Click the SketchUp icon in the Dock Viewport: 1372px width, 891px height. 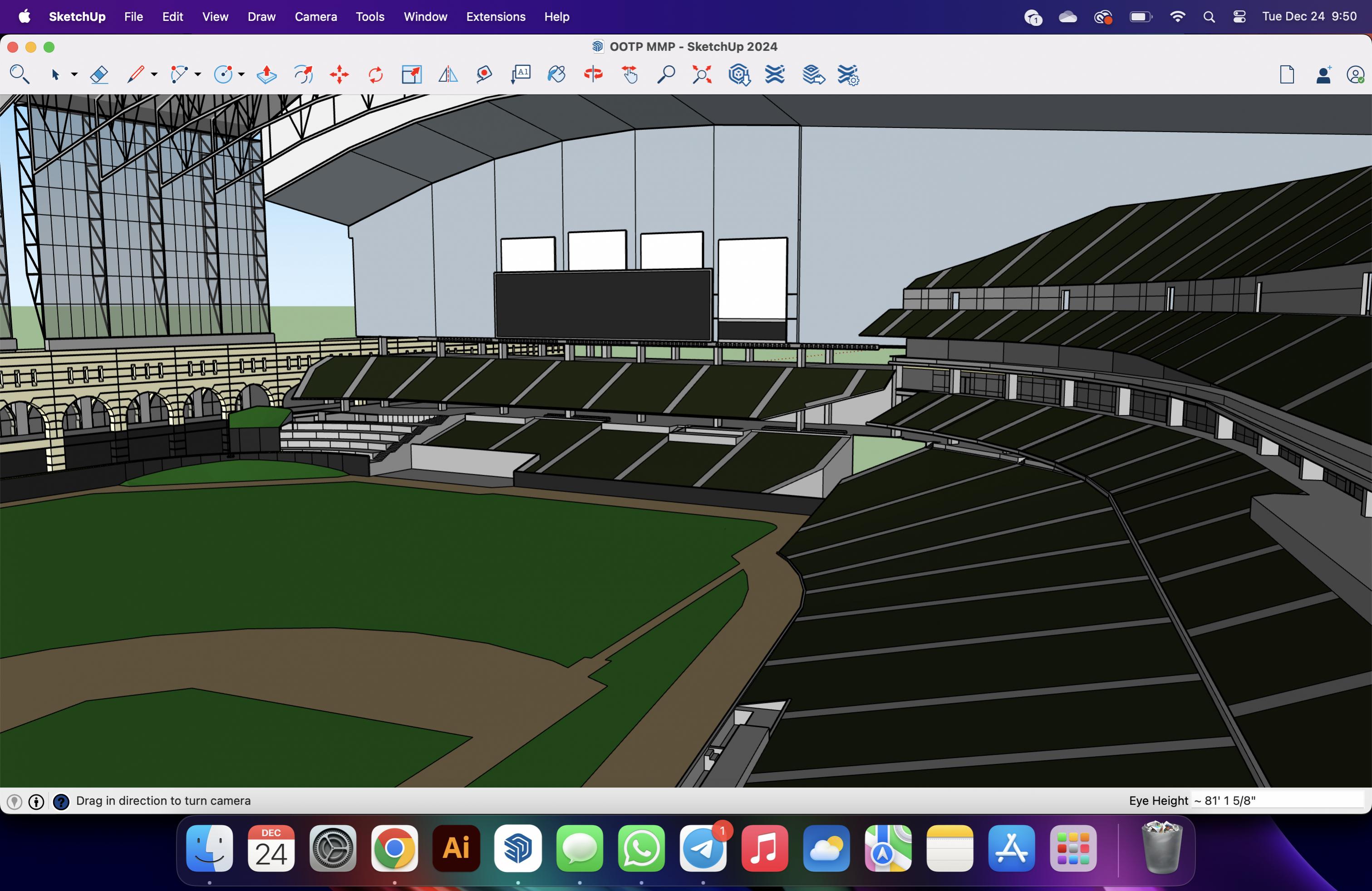coord(518,848)
